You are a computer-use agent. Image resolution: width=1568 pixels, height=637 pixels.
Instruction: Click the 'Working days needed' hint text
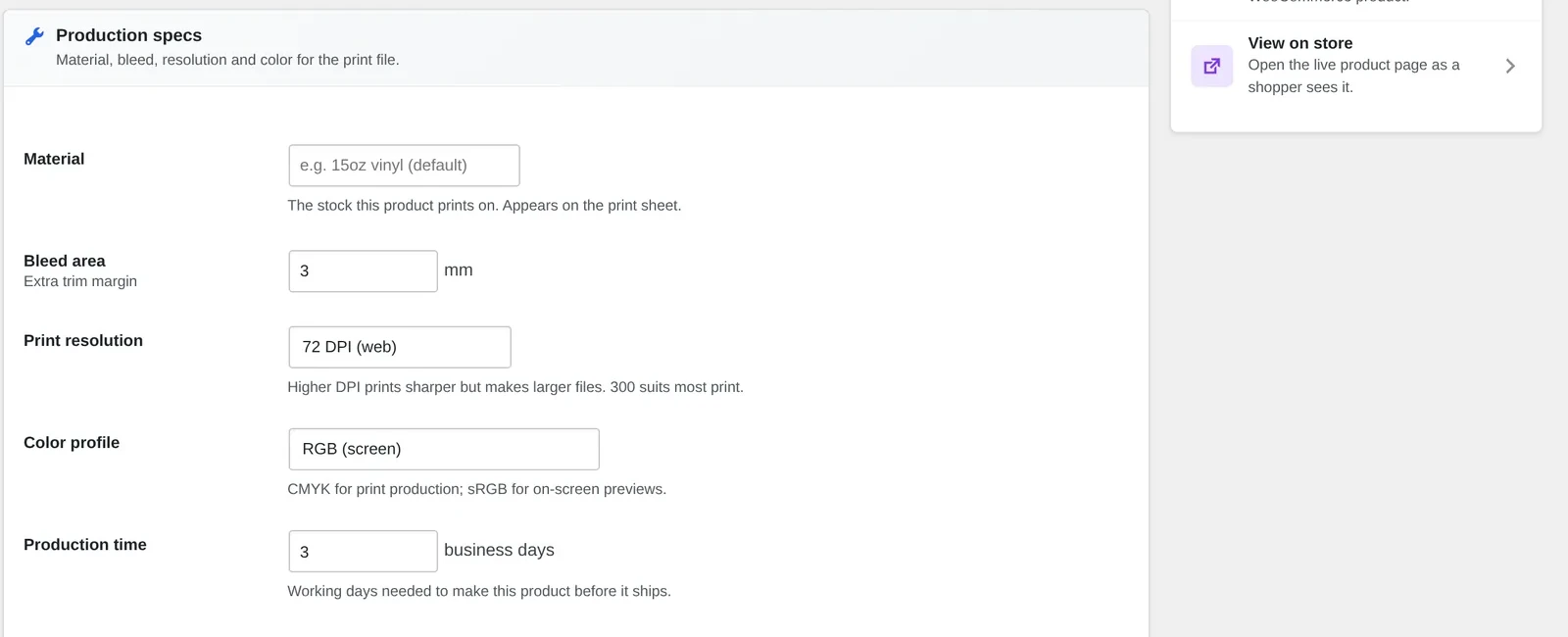pyautogui.click(x=479, y=591)
